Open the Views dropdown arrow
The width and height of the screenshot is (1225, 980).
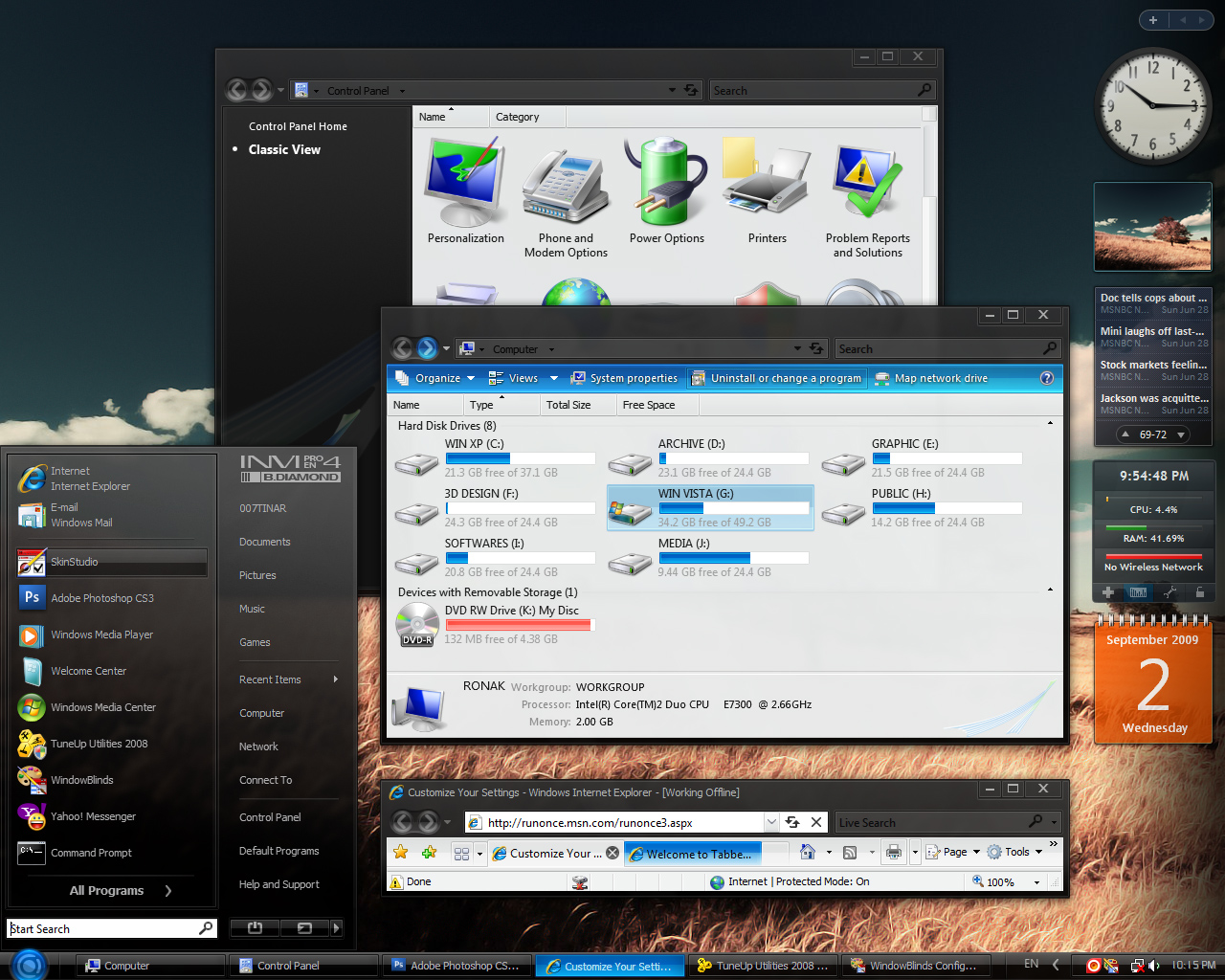click(554, 378)
